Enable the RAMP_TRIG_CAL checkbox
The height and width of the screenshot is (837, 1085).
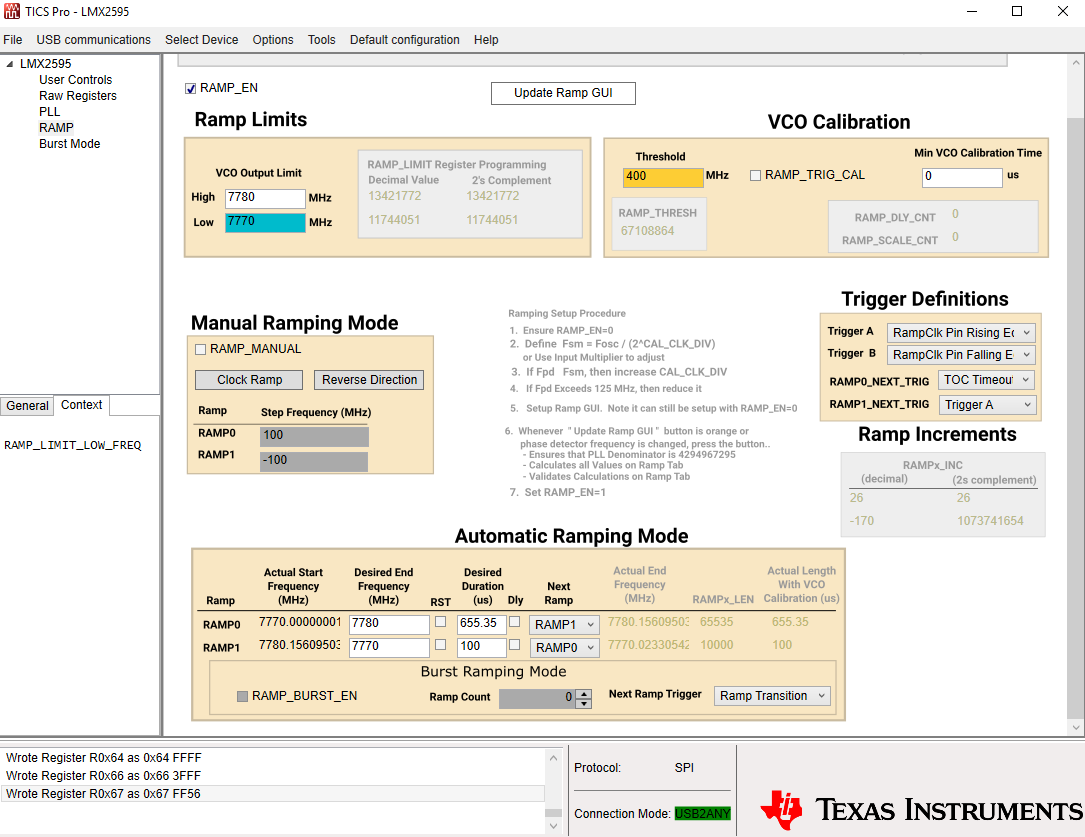[x=756, y=176]
